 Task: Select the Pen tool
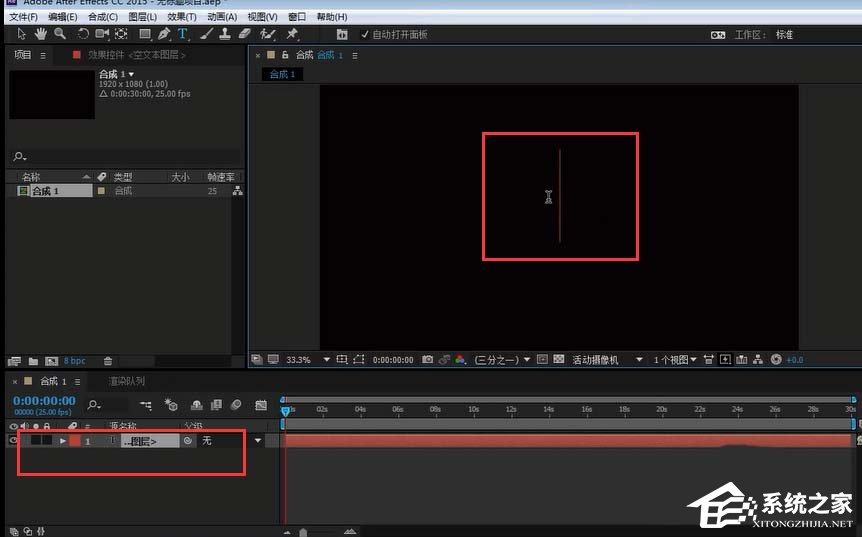coord(163,34)
